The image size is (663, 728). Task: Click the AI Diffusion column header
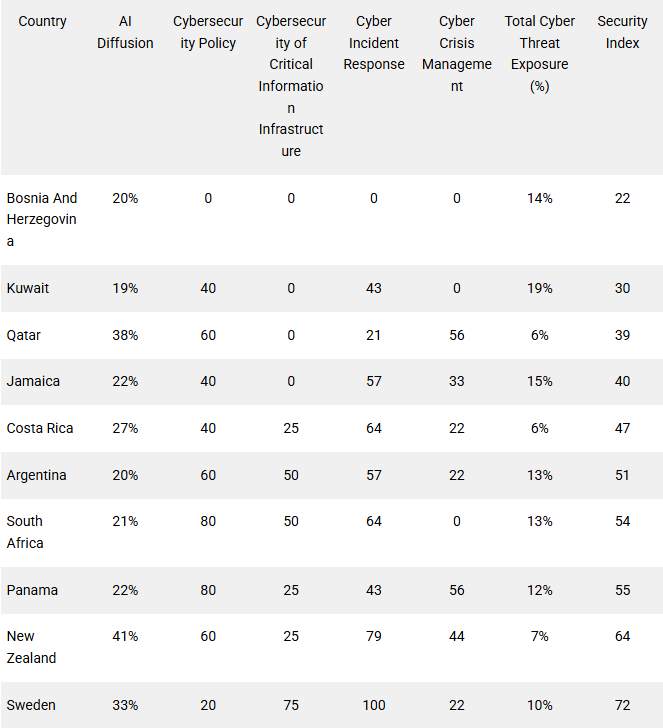pos(125,32)
